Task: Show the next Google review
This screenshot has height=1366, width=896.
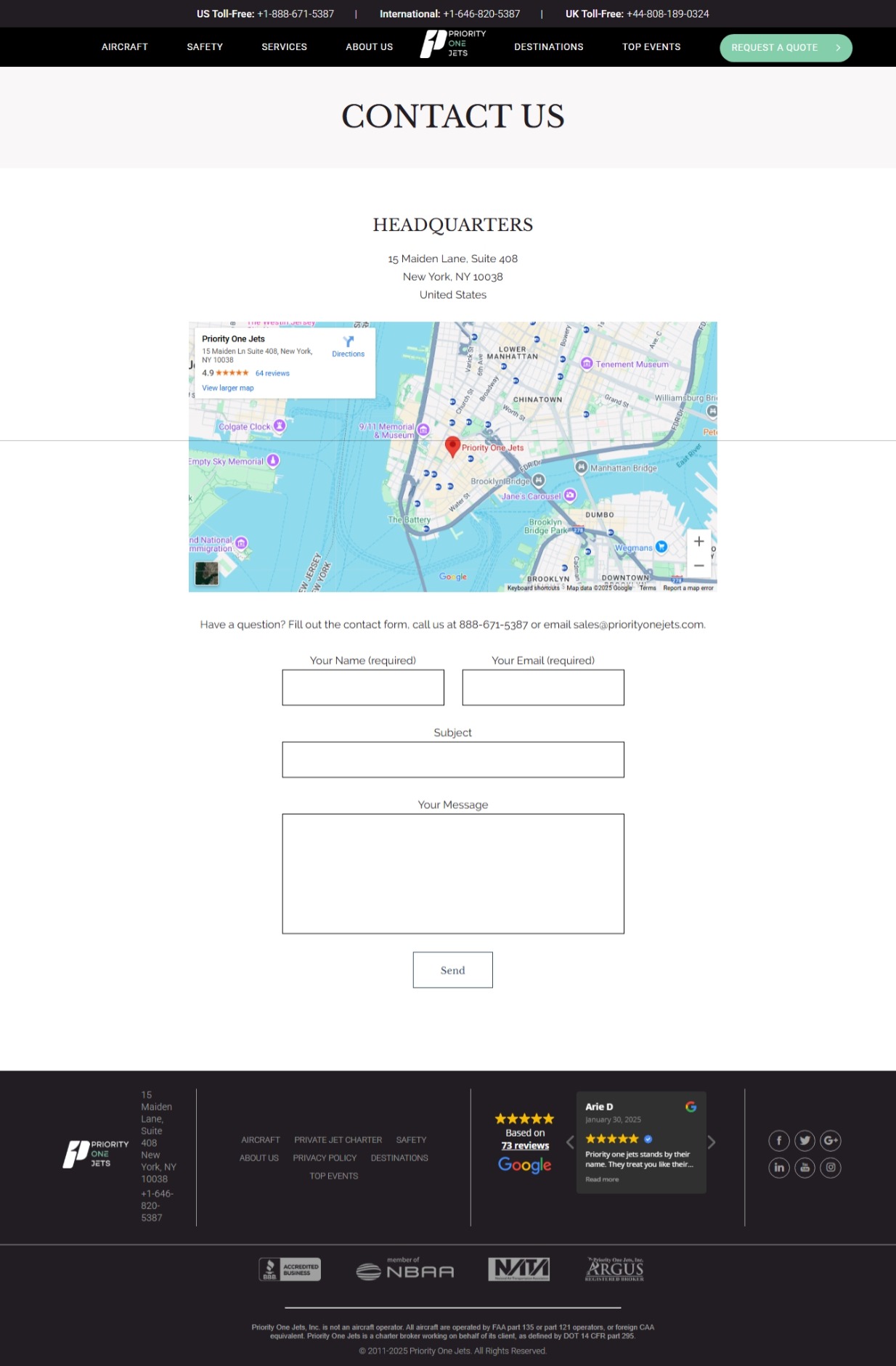Action: [712, 1142]
